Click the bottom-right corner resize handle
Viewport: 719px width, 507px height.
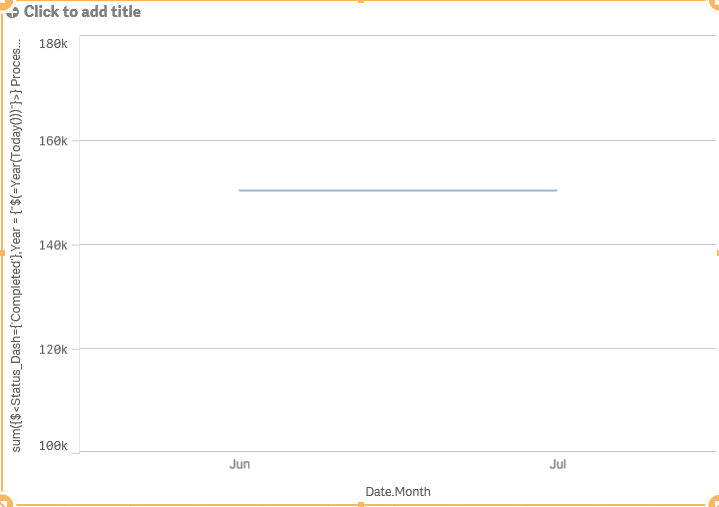(x=714, y=502)
